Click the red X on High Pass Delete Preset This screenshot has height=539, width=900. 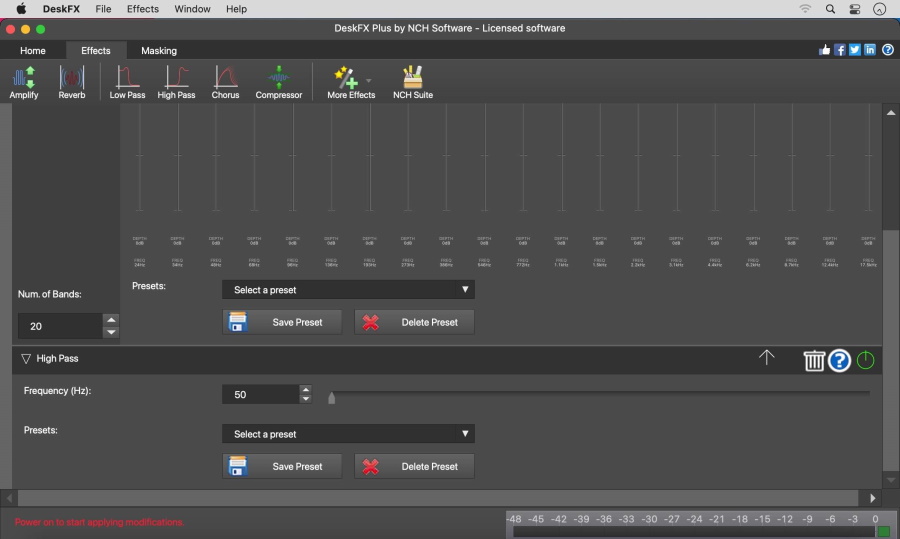(x=371, y=467)
